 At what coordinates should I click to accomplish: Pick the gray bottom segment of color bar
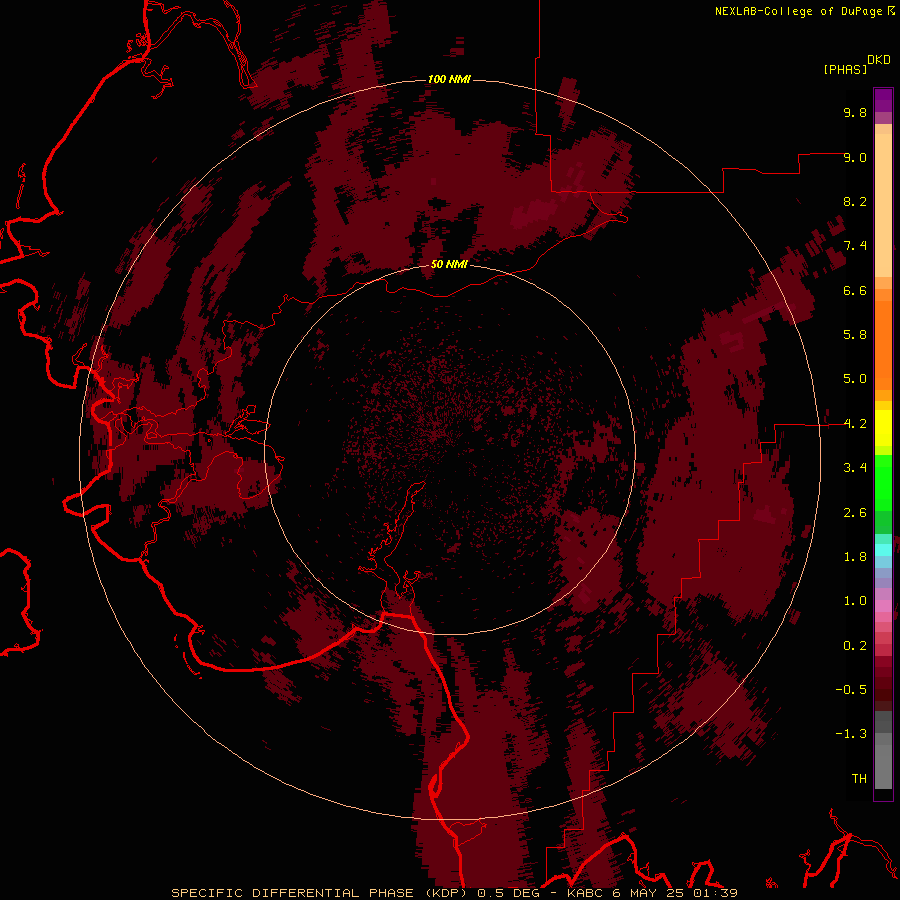click(x=883, y=766)
